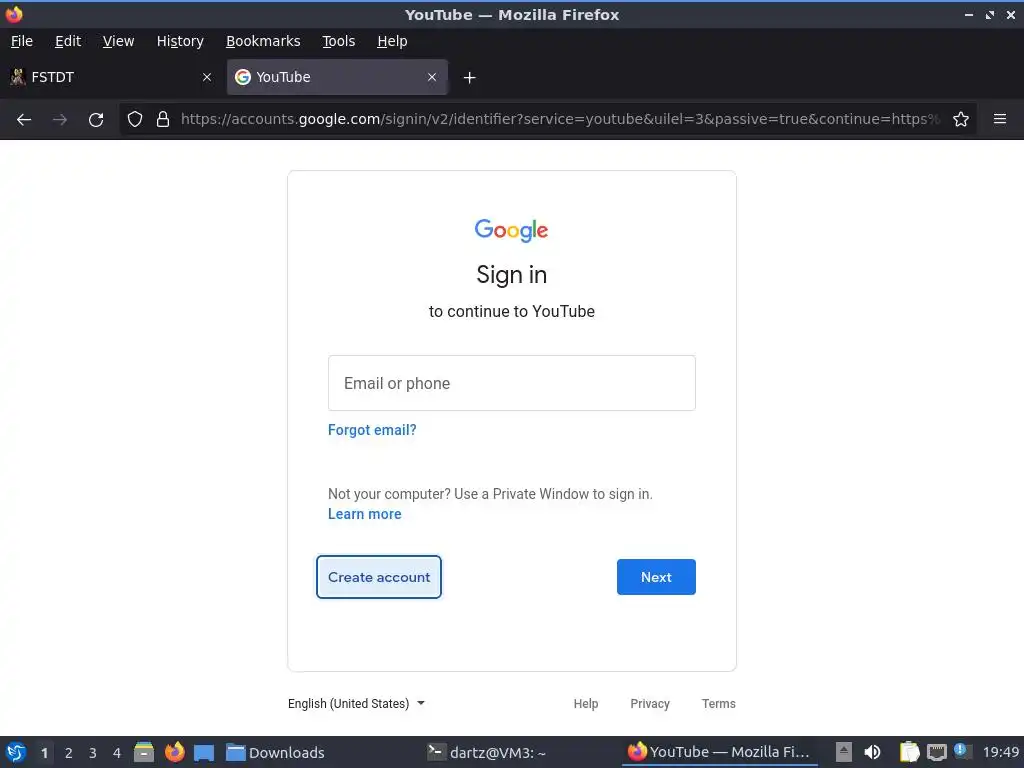Open the Terms footer link
The height and width of the screenshot is (768, 1024).
[x=718, y=703]
